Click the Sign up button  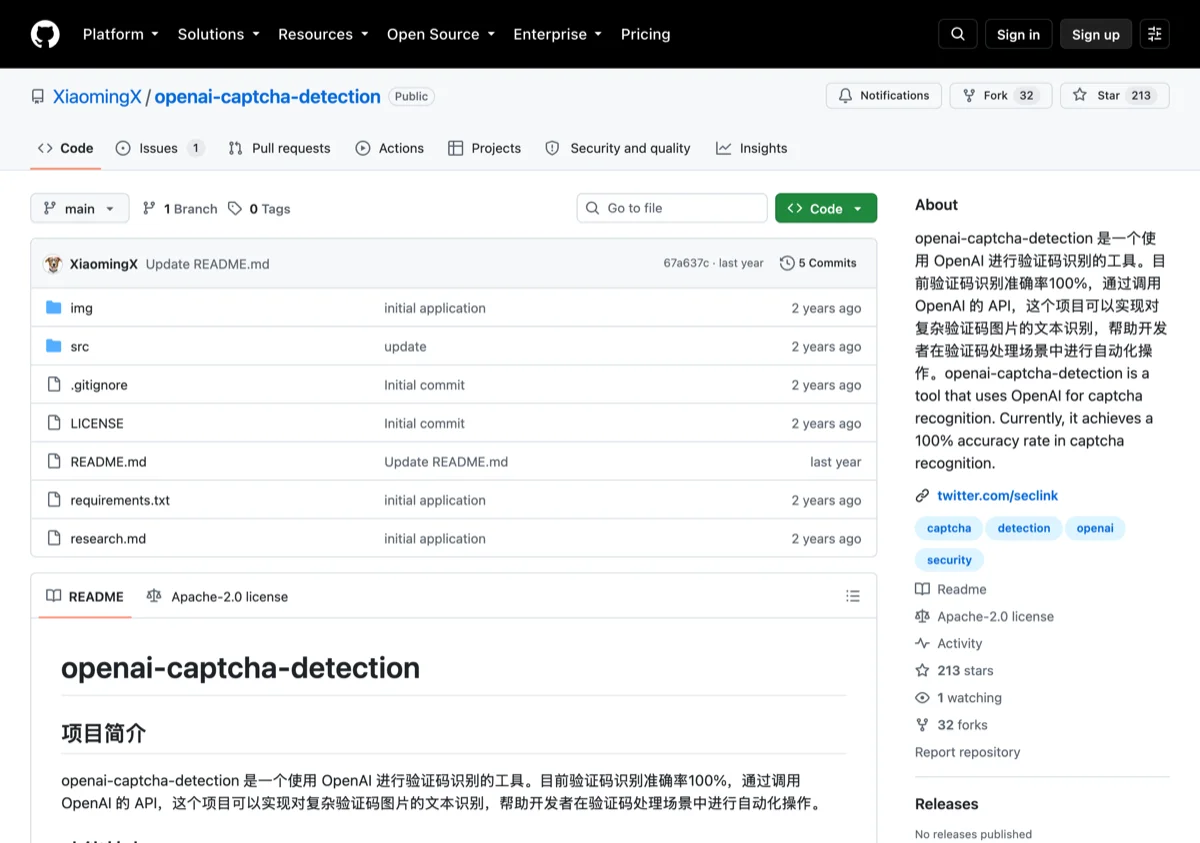coord(1096,34)
